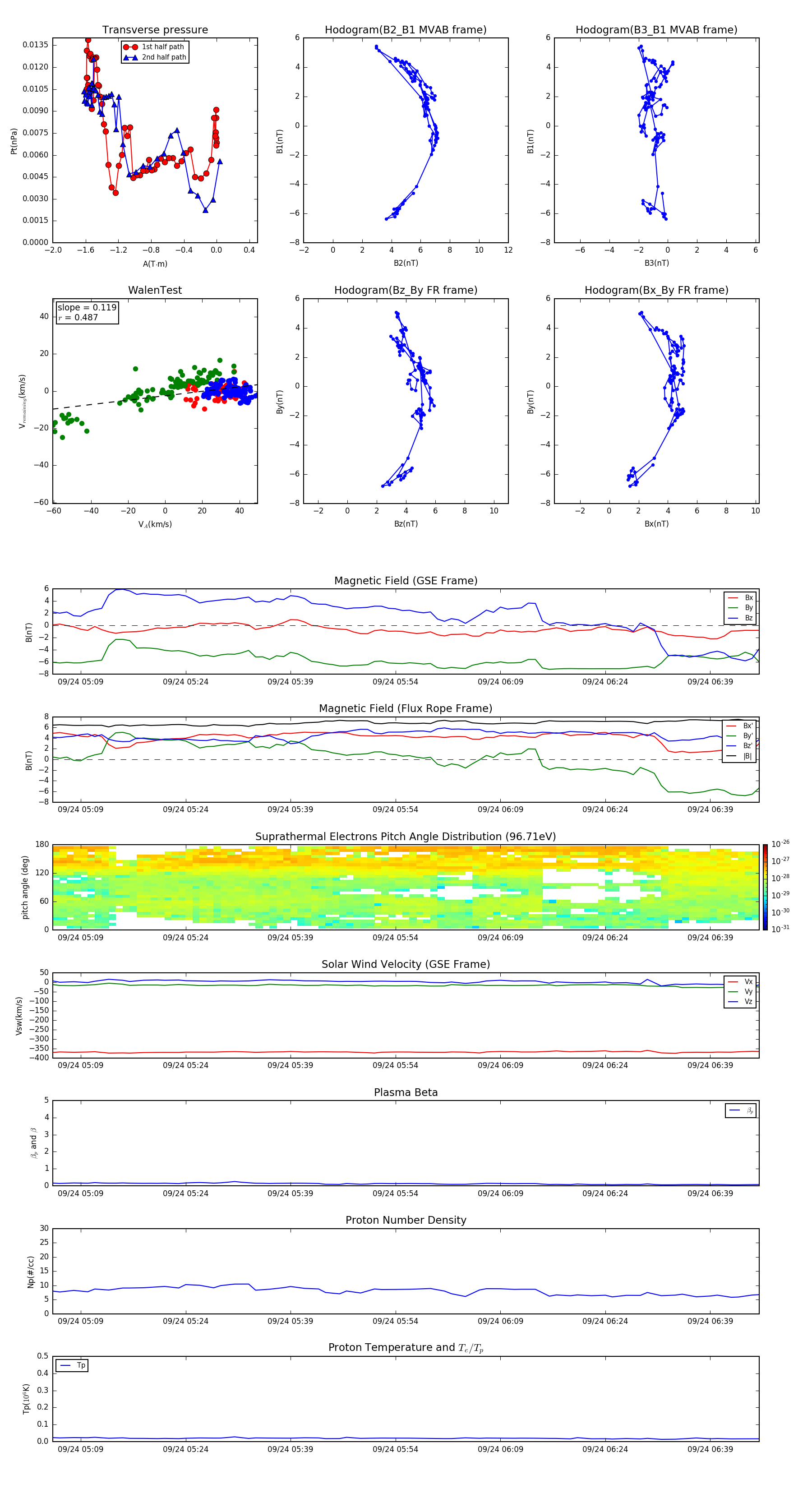
Task: Click the Bz' entry in Flux Rope legend
Action: pos(740,746)
